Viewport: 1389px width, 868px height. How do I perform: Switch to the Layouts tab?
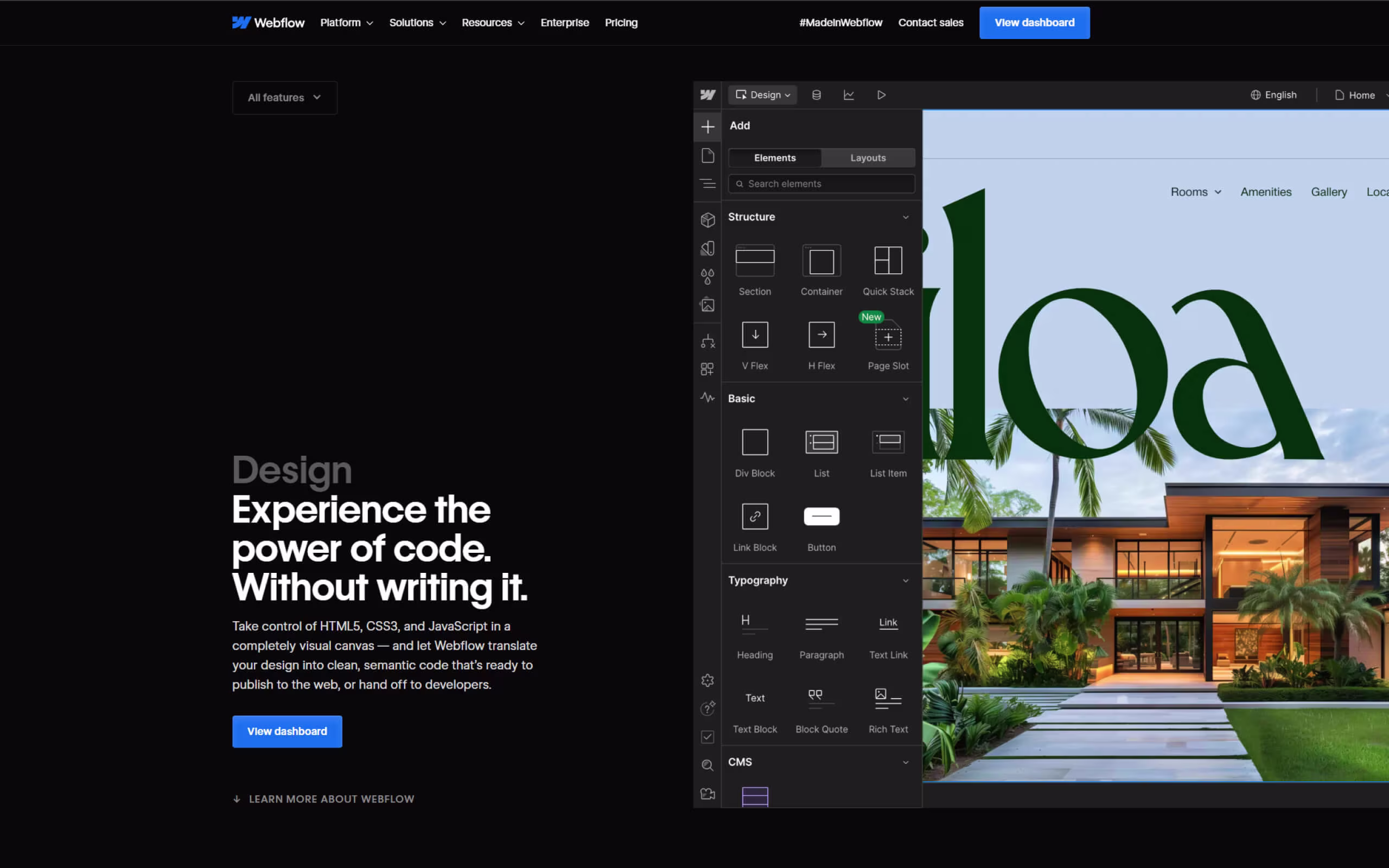coord(868,158)
